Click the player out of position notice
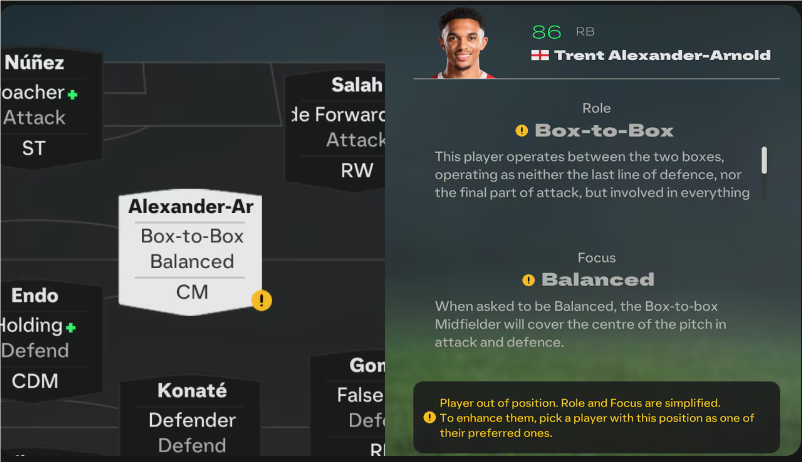Screen dimensions: 802x462 click(x=596, y=418)
